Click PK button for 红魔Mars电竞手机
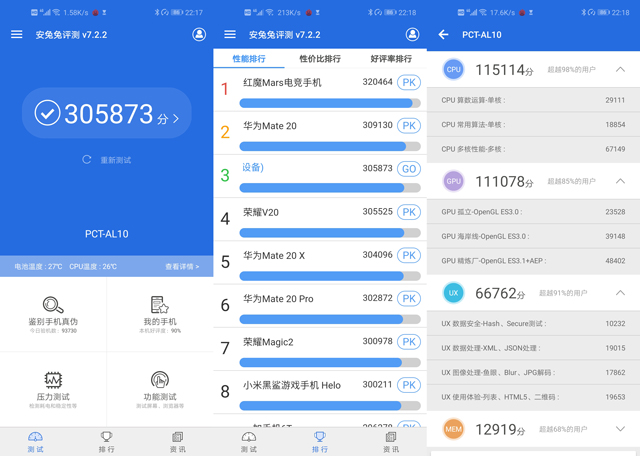Image resolution: width=640 pixels, height=456 pixels. coord(409,82)
